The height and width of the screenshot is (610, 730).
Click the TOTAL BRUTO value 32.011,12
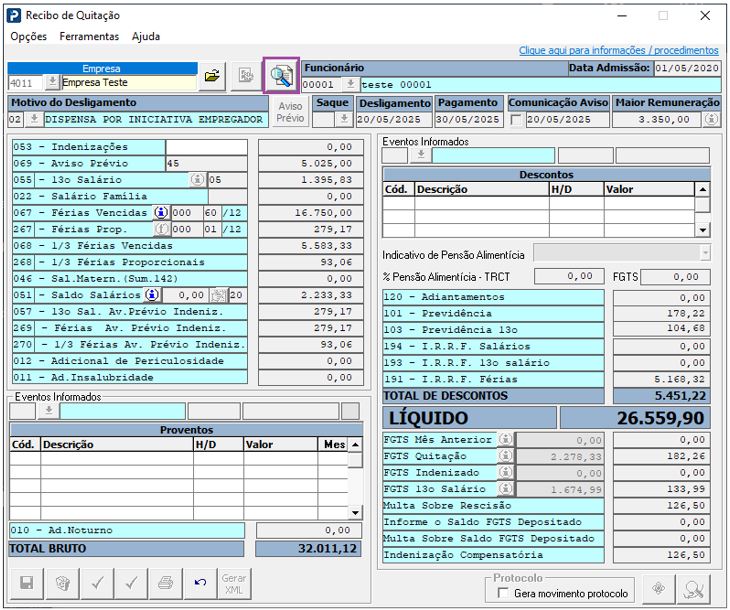[308, 549]
